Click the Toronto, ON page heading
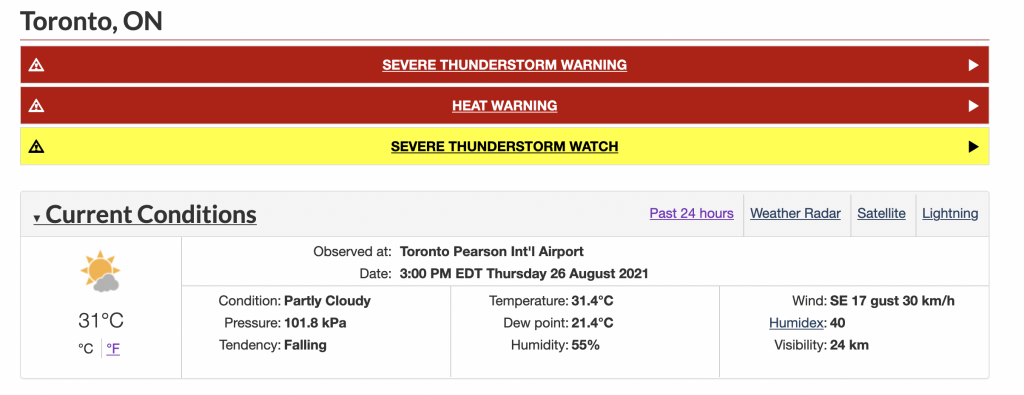This screenshot has height=395, width=1024. point(91,22)
